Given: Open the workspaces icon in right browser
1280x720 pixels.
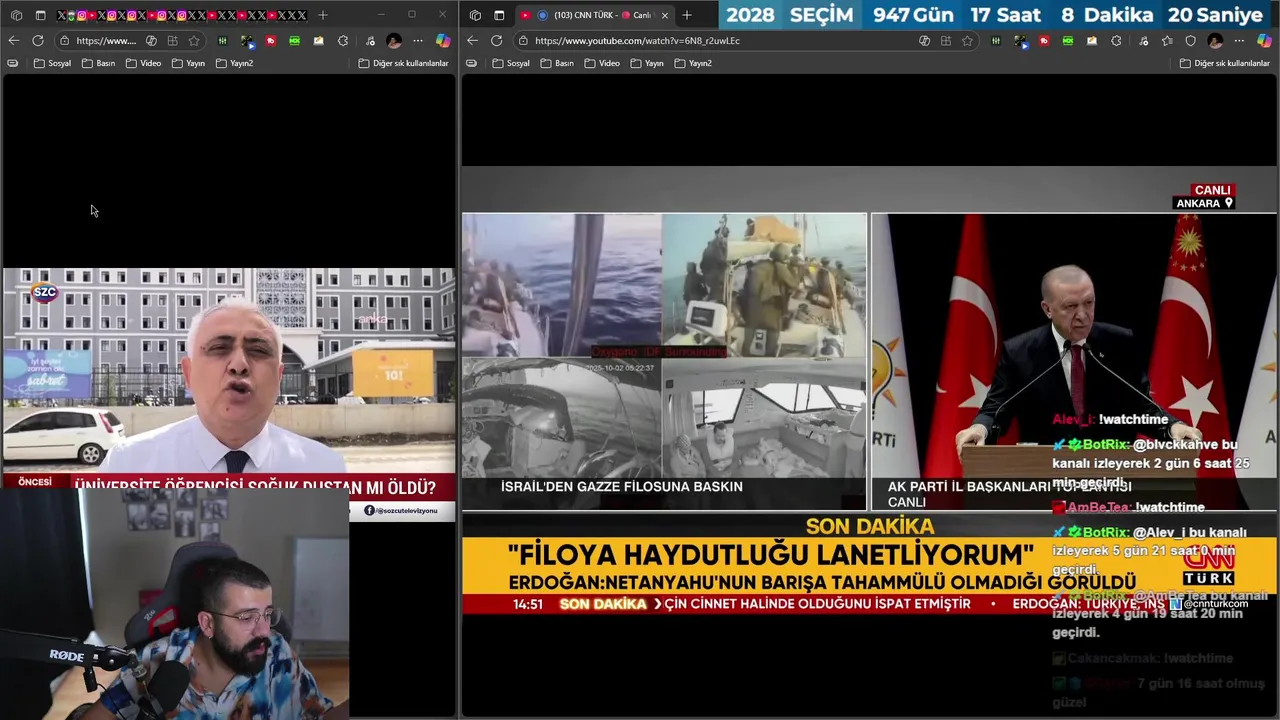Looking at the screenshot, I should pos(475,15).
